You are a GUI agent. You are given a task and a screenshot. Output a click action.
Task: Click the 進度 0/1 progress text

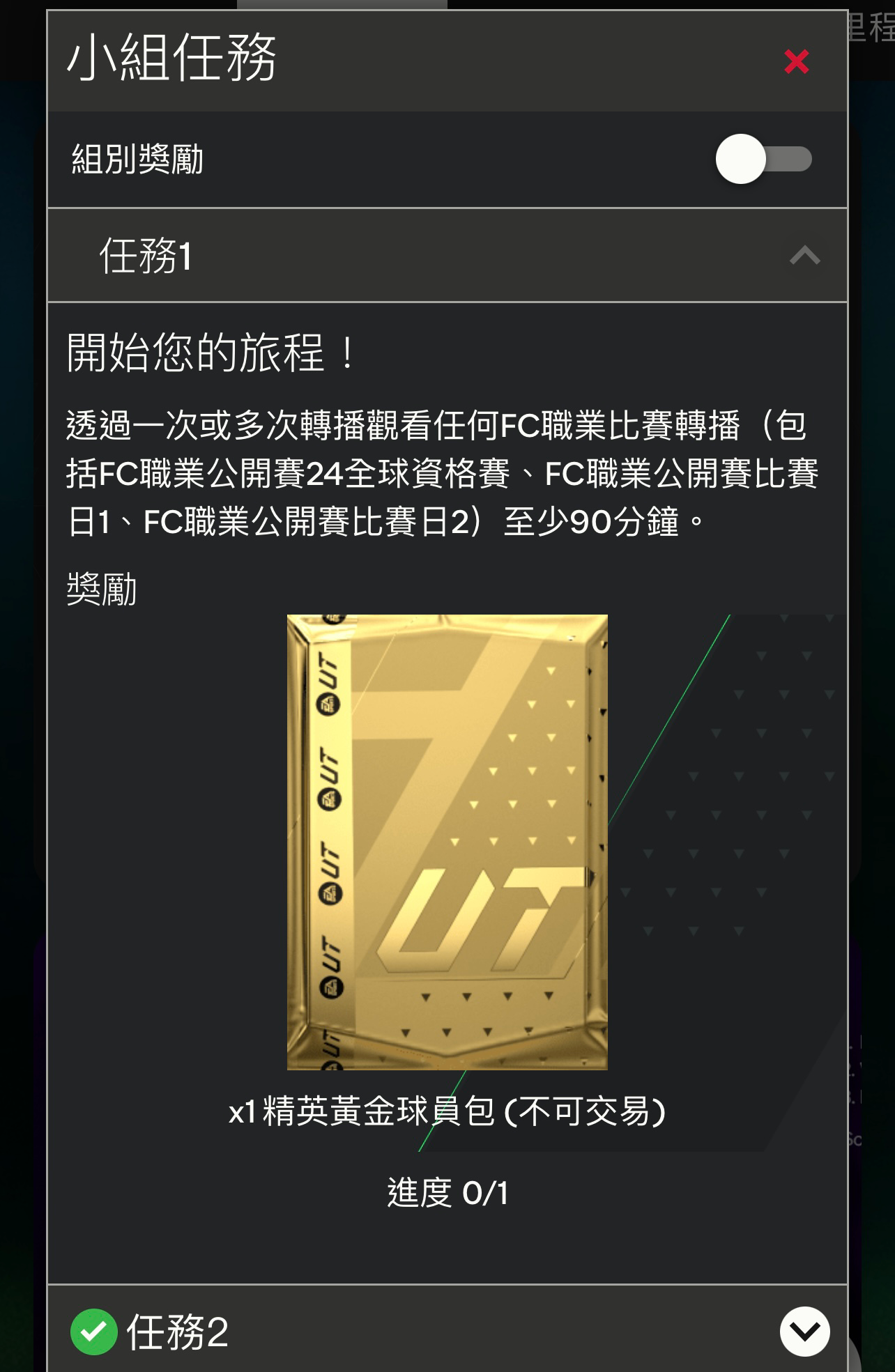(447, 1192)
